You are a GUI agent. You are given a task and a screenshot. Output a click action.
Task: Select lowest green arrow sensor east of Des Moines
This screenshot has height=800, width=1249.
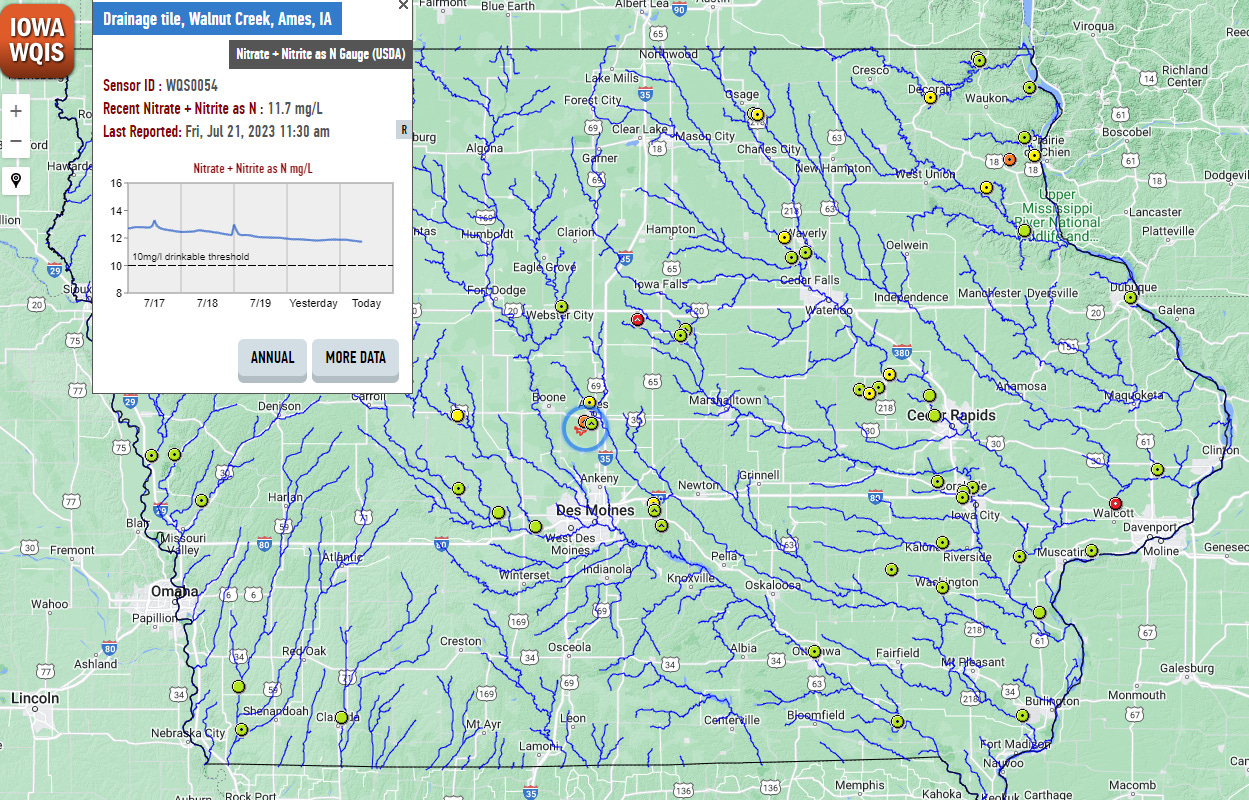(x=660, y=524)
